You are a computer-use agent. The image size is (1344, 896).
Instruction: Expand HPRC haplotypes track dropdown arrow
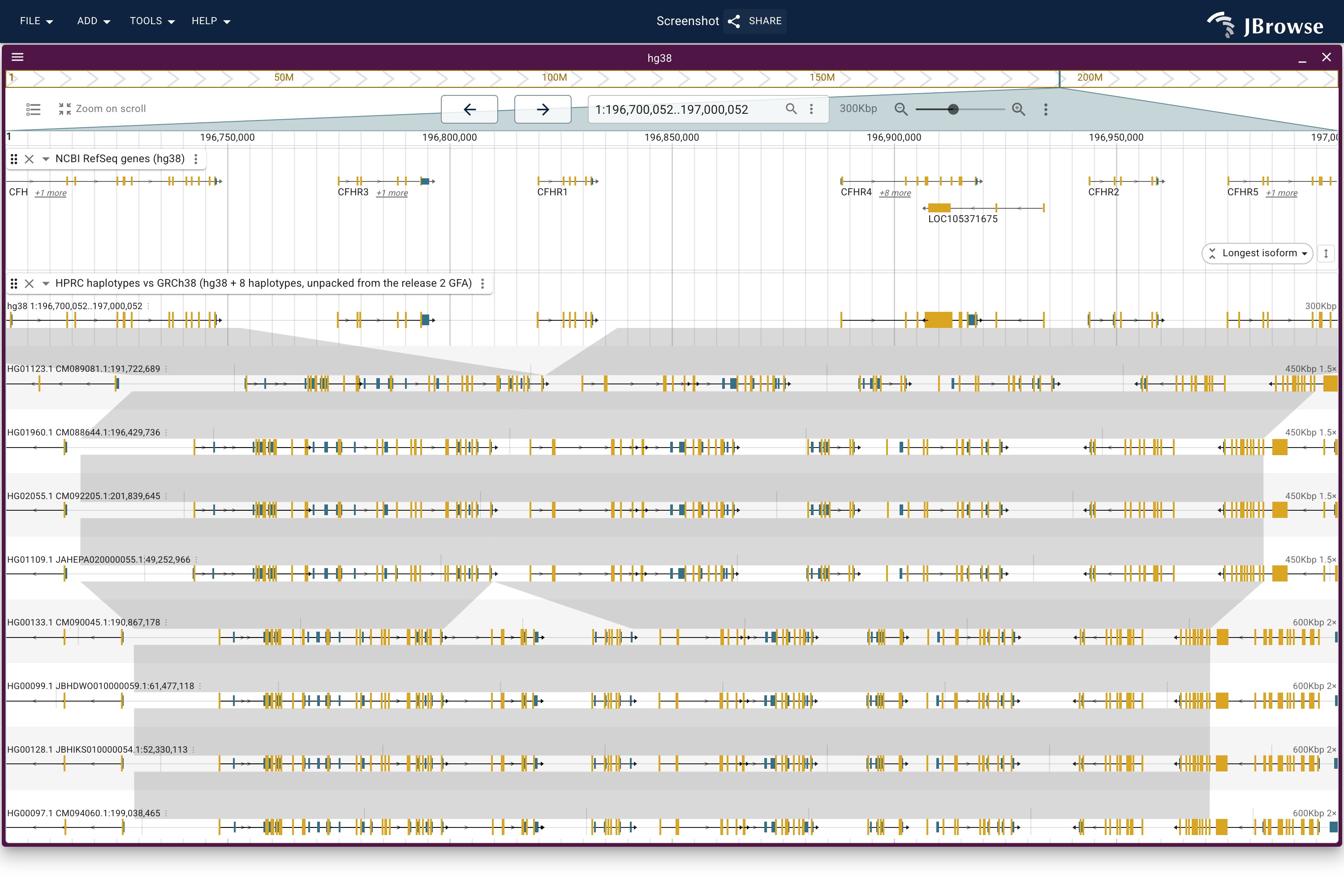46,284
